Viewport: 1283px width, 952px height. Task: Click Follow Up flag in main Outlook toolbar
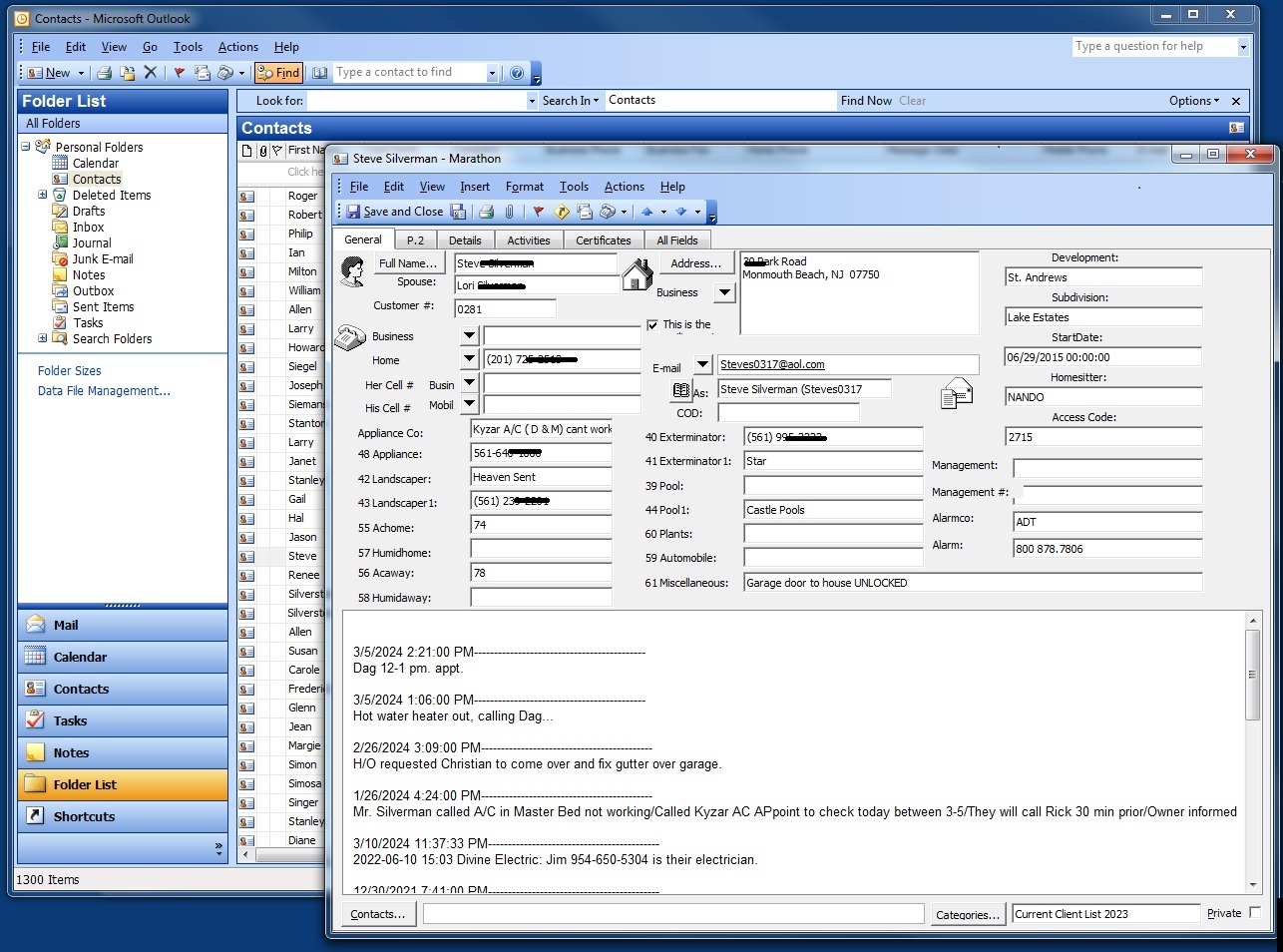pyautogui.click(x=180, y=73)
